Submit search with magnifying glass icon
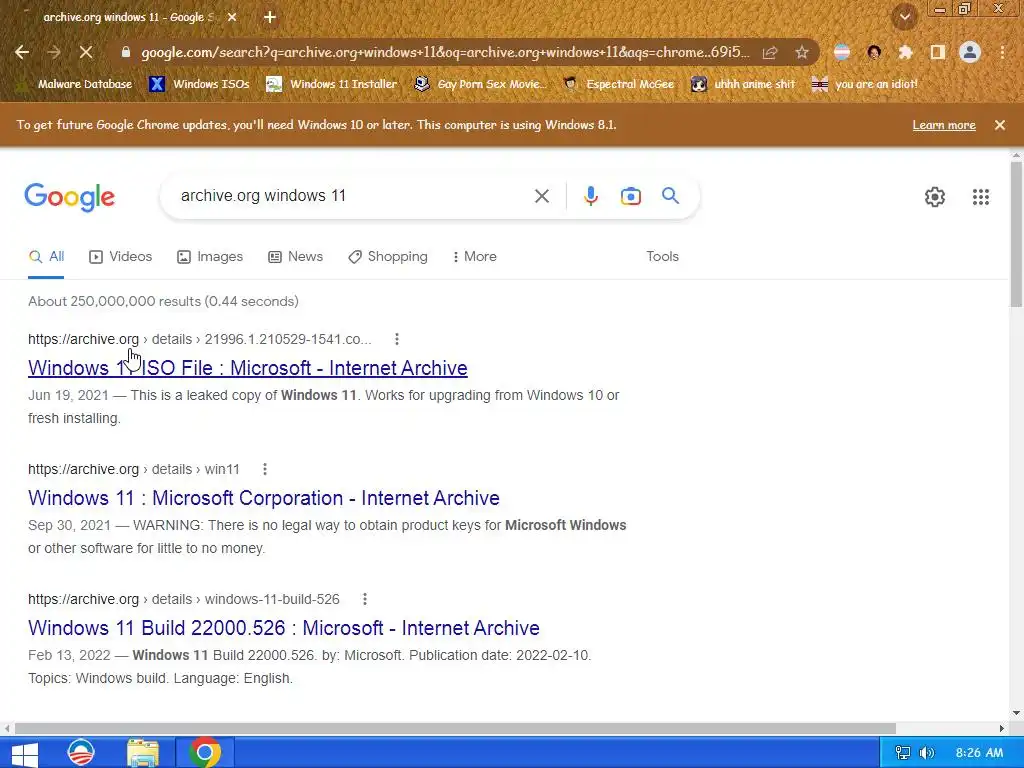 point(670,195)
